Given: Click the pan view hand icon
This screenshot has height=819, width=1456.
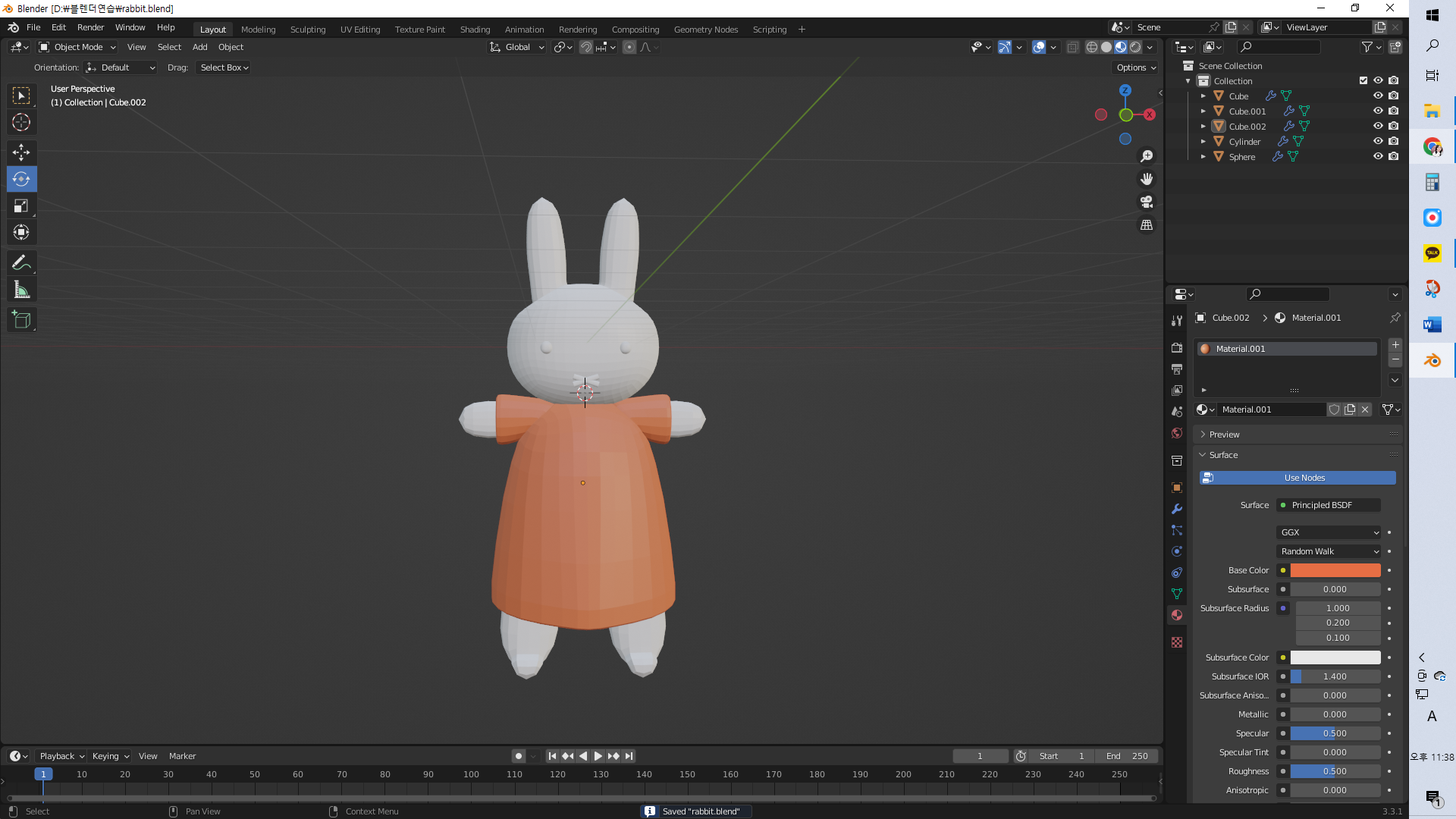Looking at the screenshot, I should pos(1147,179).
